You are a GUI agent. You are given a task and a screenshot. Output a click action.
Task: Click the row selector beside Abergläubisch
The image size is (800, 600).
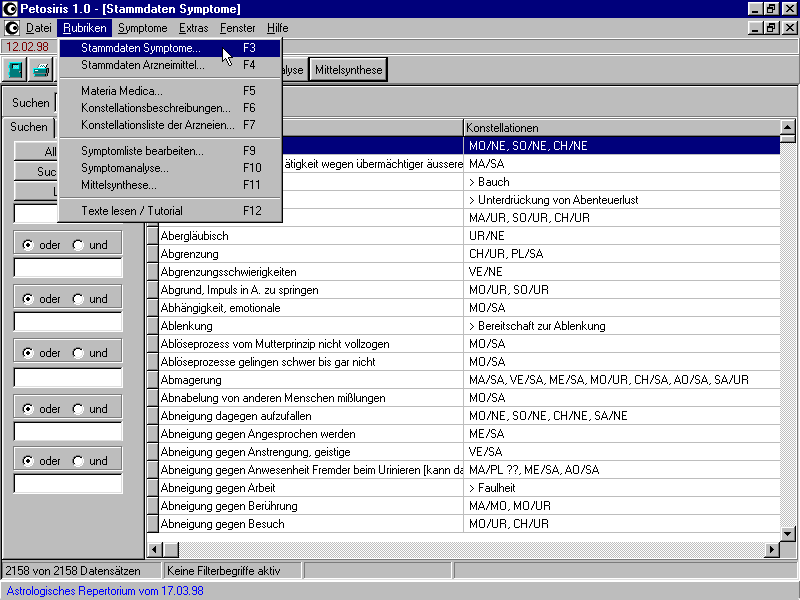point(152,236)
